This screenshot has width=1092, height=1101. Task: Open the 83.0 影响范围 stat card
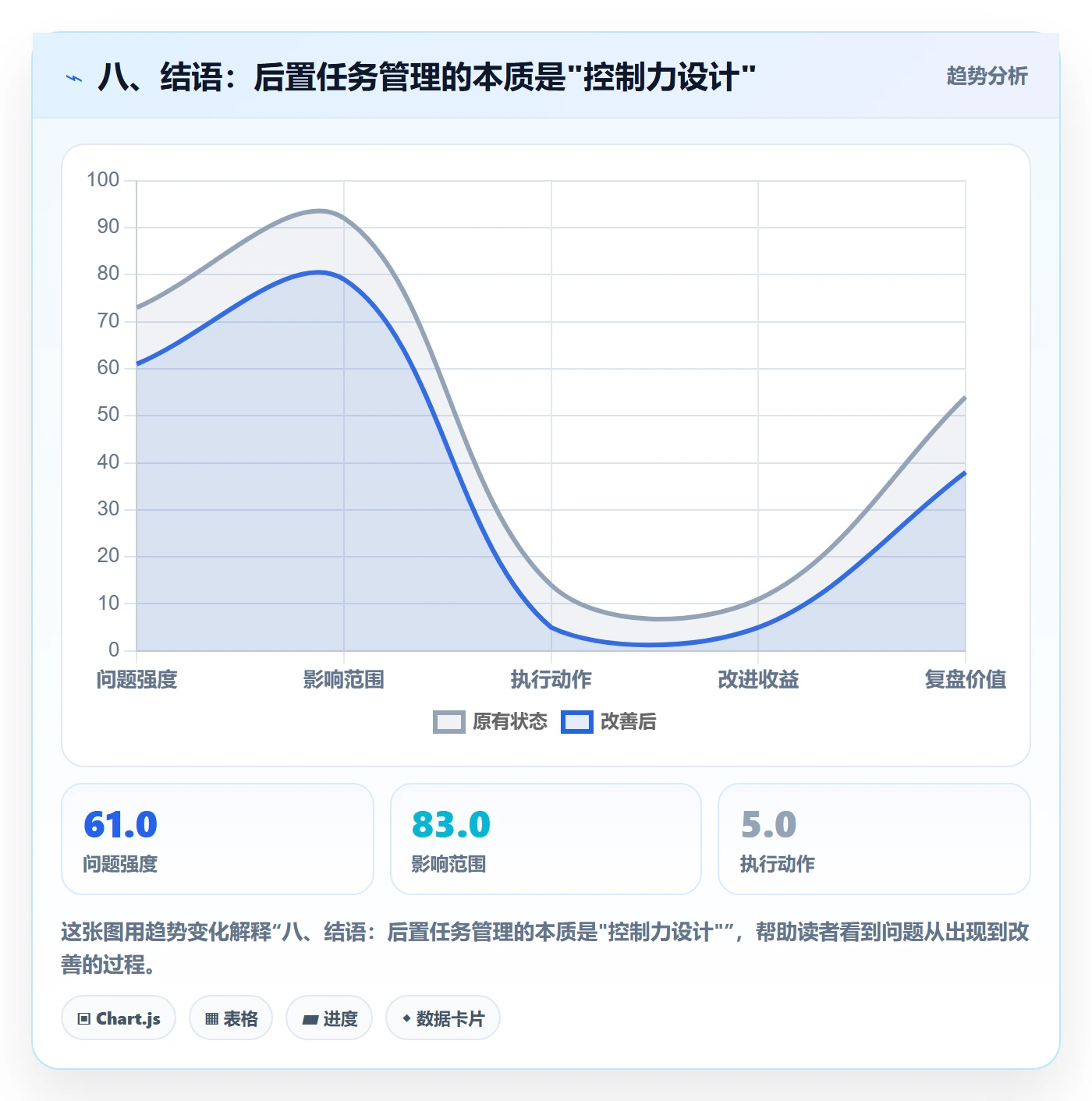pyautogui.click(x=546, y=839)
